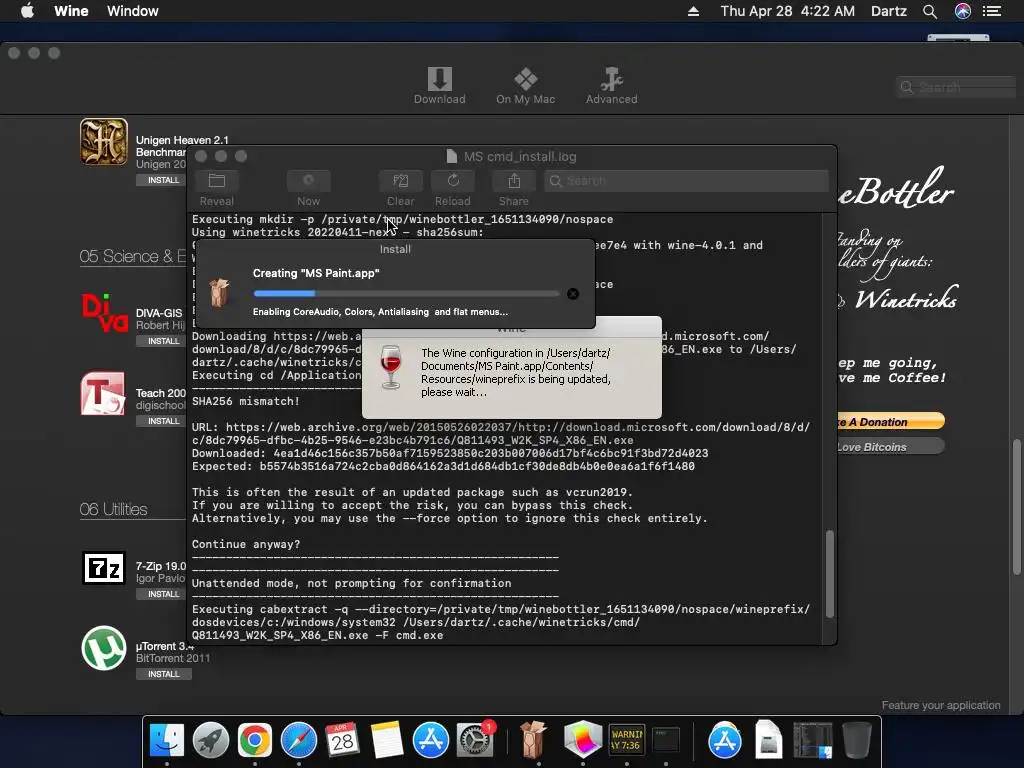Click the WineBottler search field
Viewport: 1024px width, 768px height.
click(957, 87)
